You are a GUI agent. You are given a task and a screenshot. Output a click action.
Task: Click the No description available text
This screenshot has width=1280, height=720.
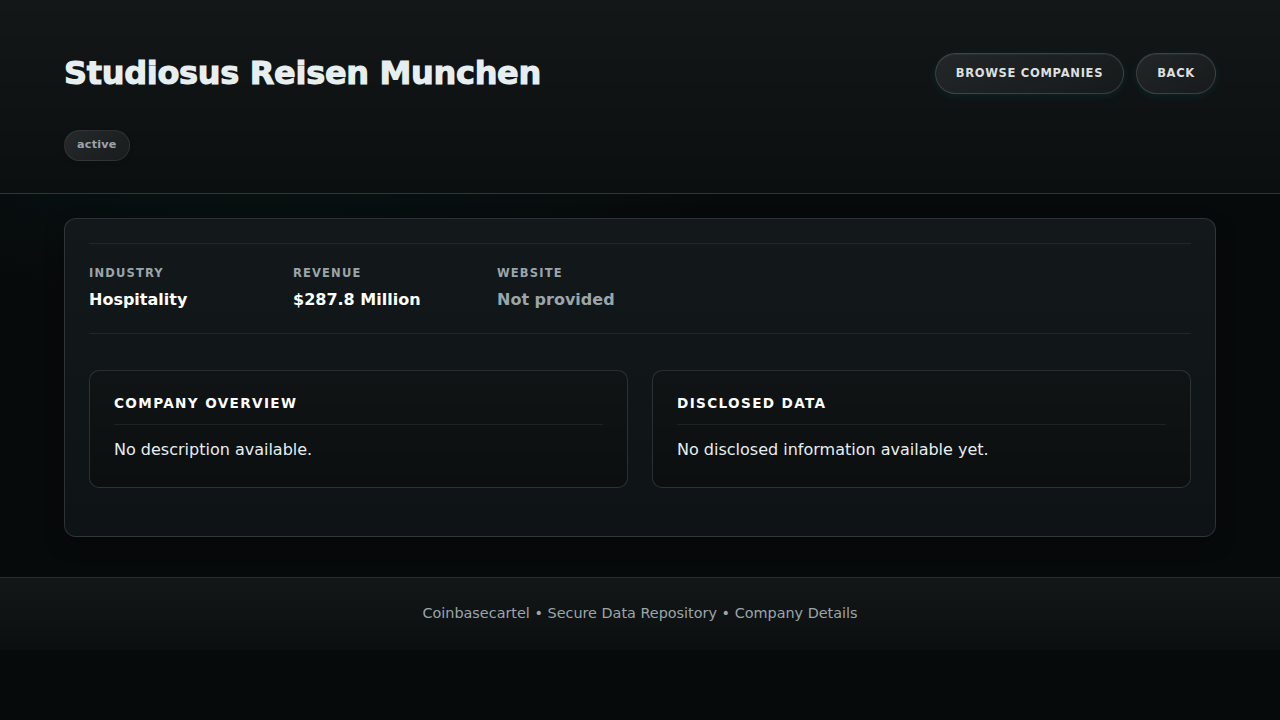213,450
